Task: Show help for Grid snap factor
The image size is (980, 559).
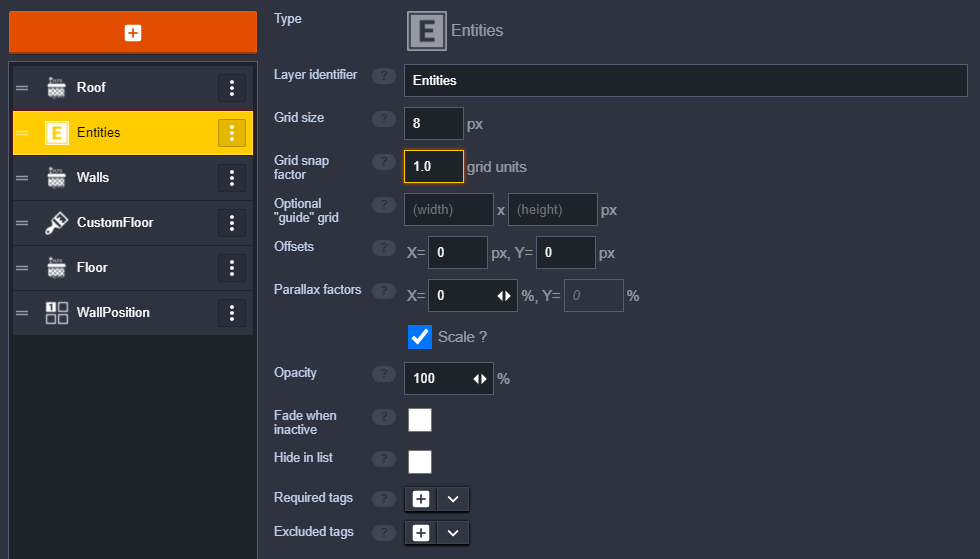Action: coord(384,162)
